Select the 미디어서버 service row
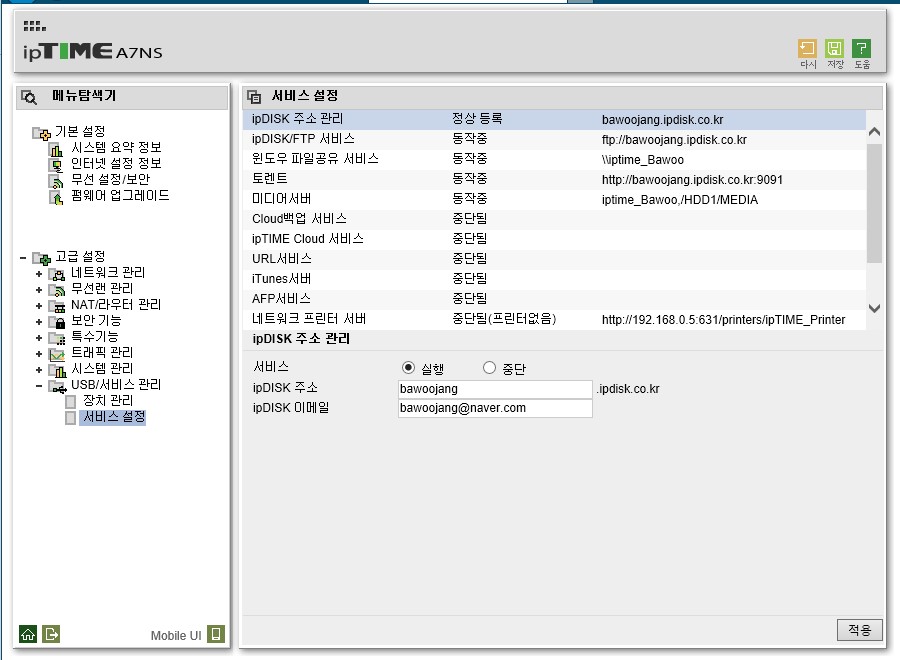Screen dimensions: 900x660 coord(554,200)
